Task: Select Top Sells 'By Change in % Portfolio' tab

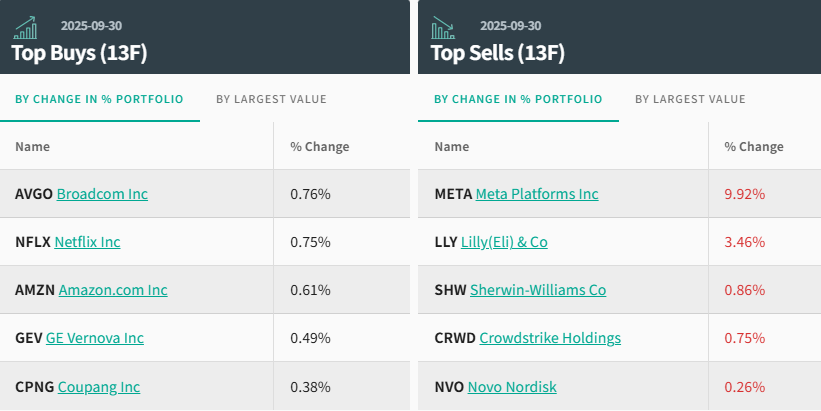Action: click(x=518, y=99)
